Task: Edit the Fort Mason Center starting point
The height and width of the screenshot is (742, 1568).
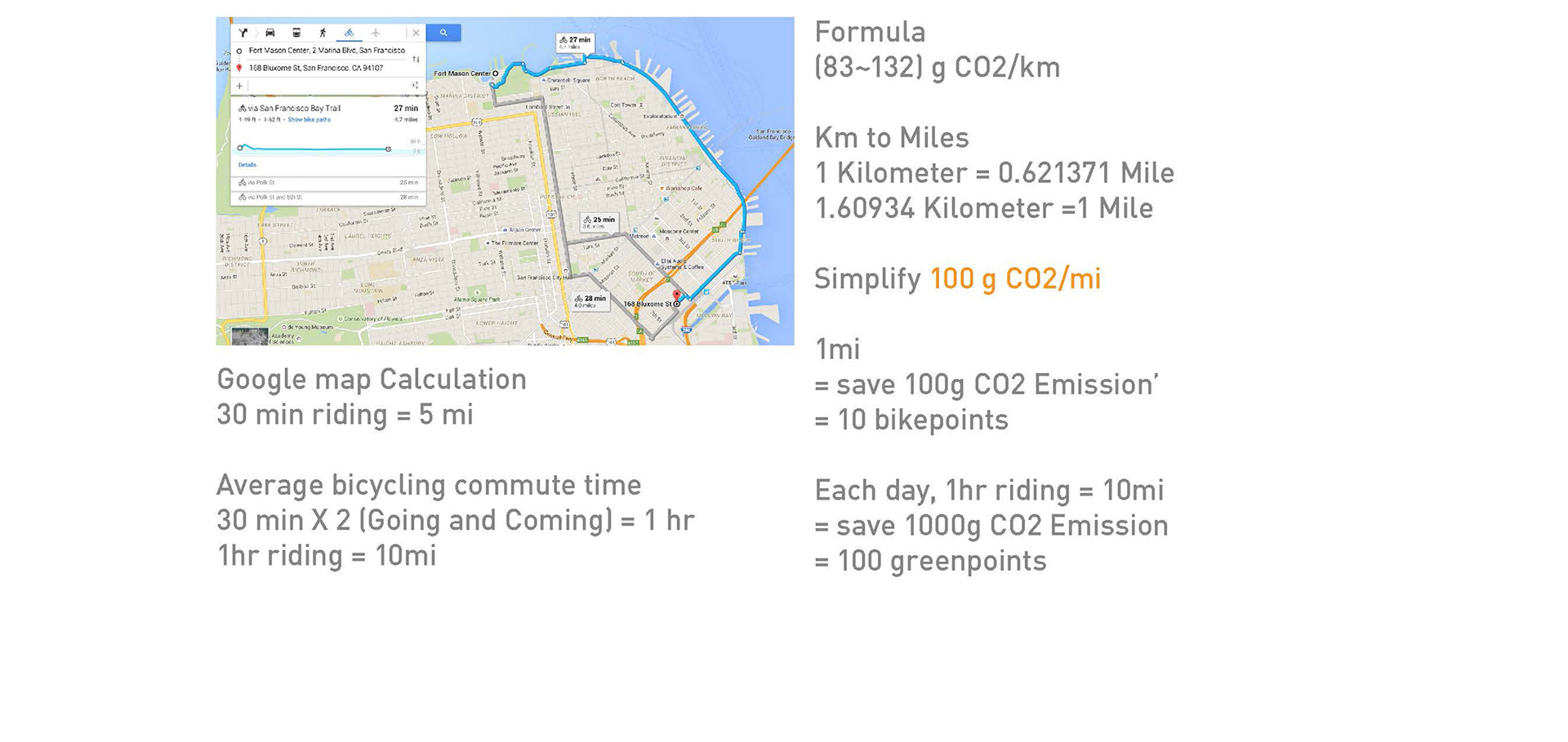Action: pos(327,51)
